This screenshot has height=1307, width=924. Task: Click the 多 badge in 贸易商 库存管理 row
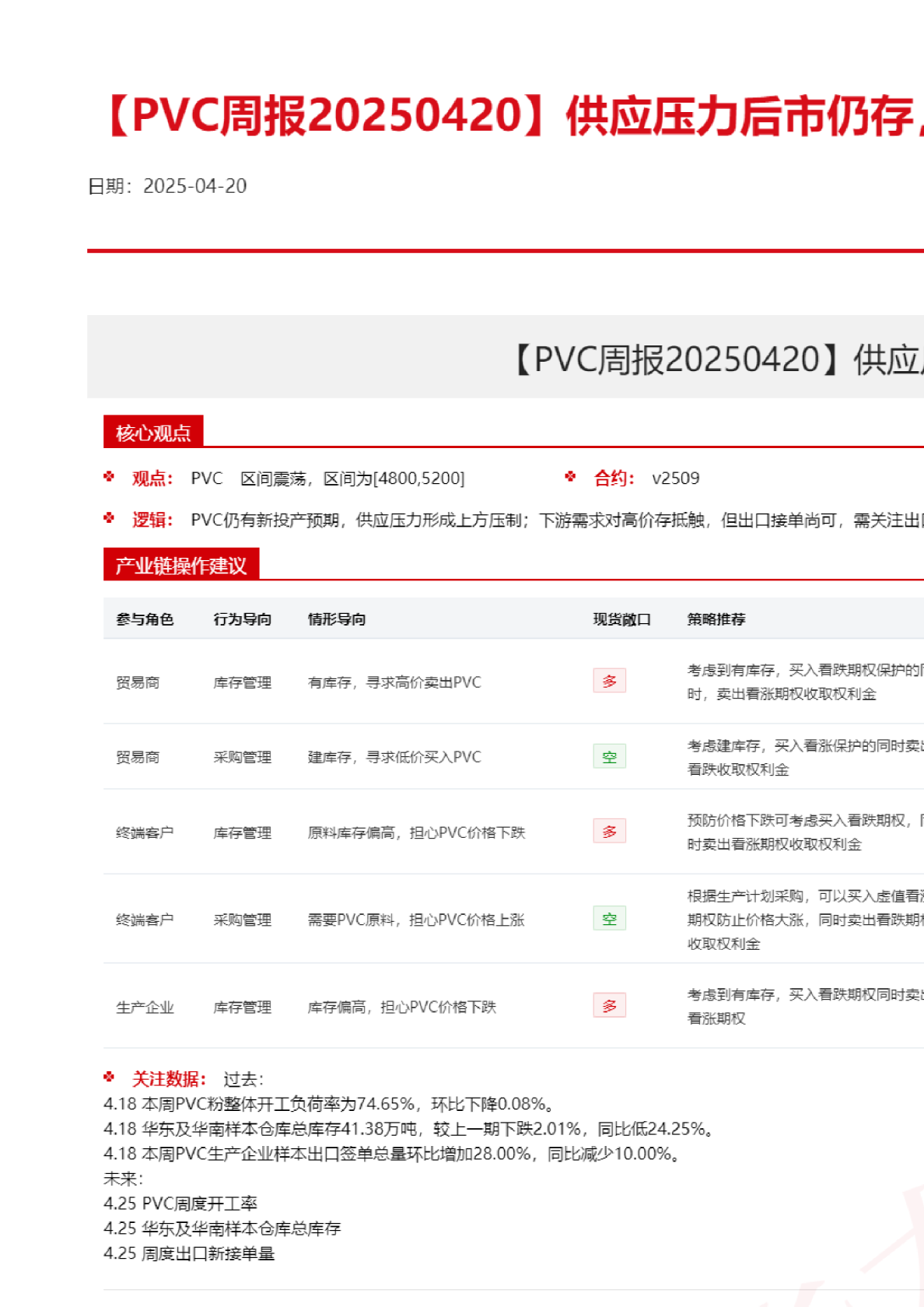(x=609, y=682)
